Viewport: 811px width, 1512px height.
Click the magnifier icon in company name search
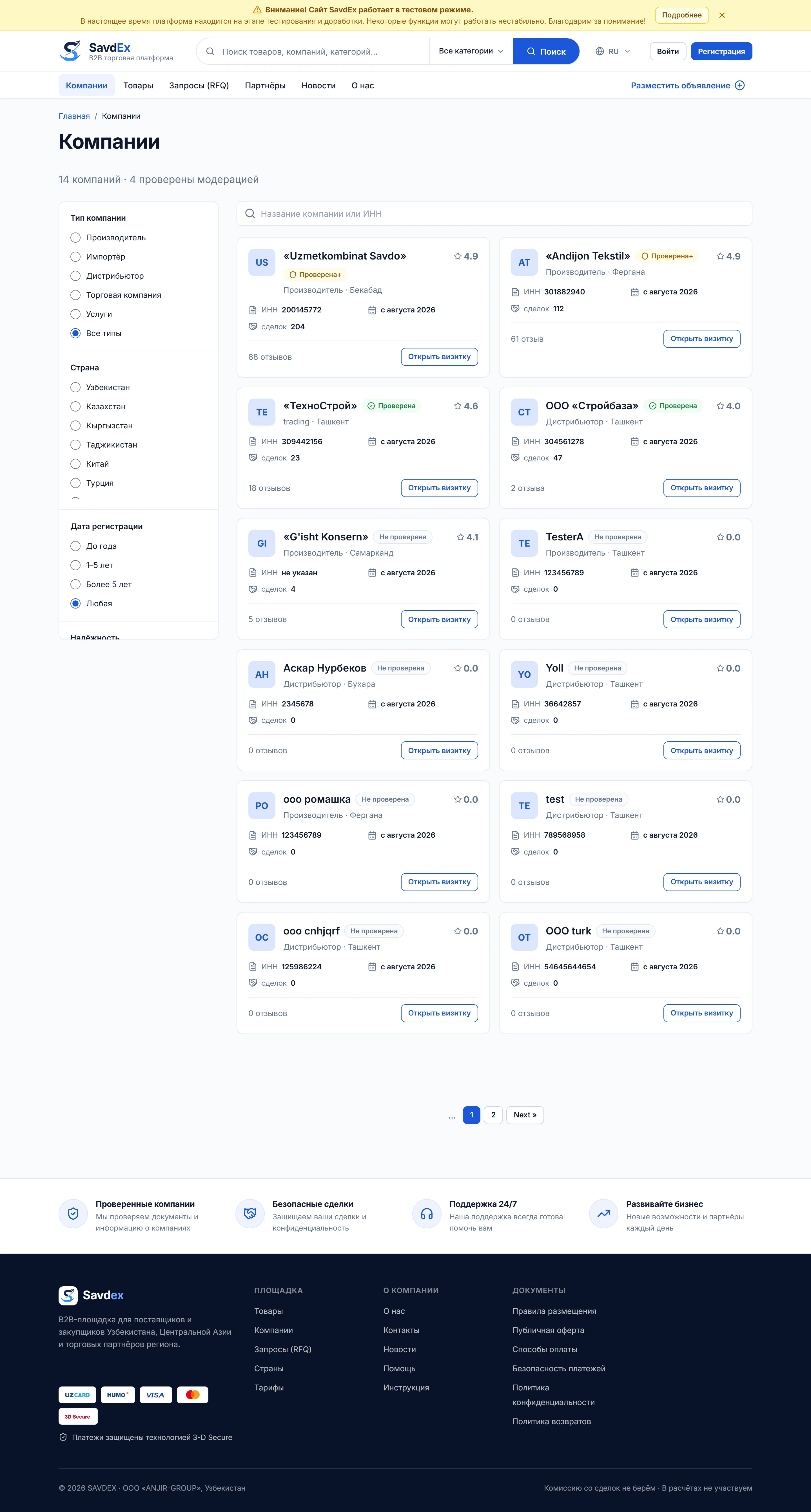coord(249,214)
